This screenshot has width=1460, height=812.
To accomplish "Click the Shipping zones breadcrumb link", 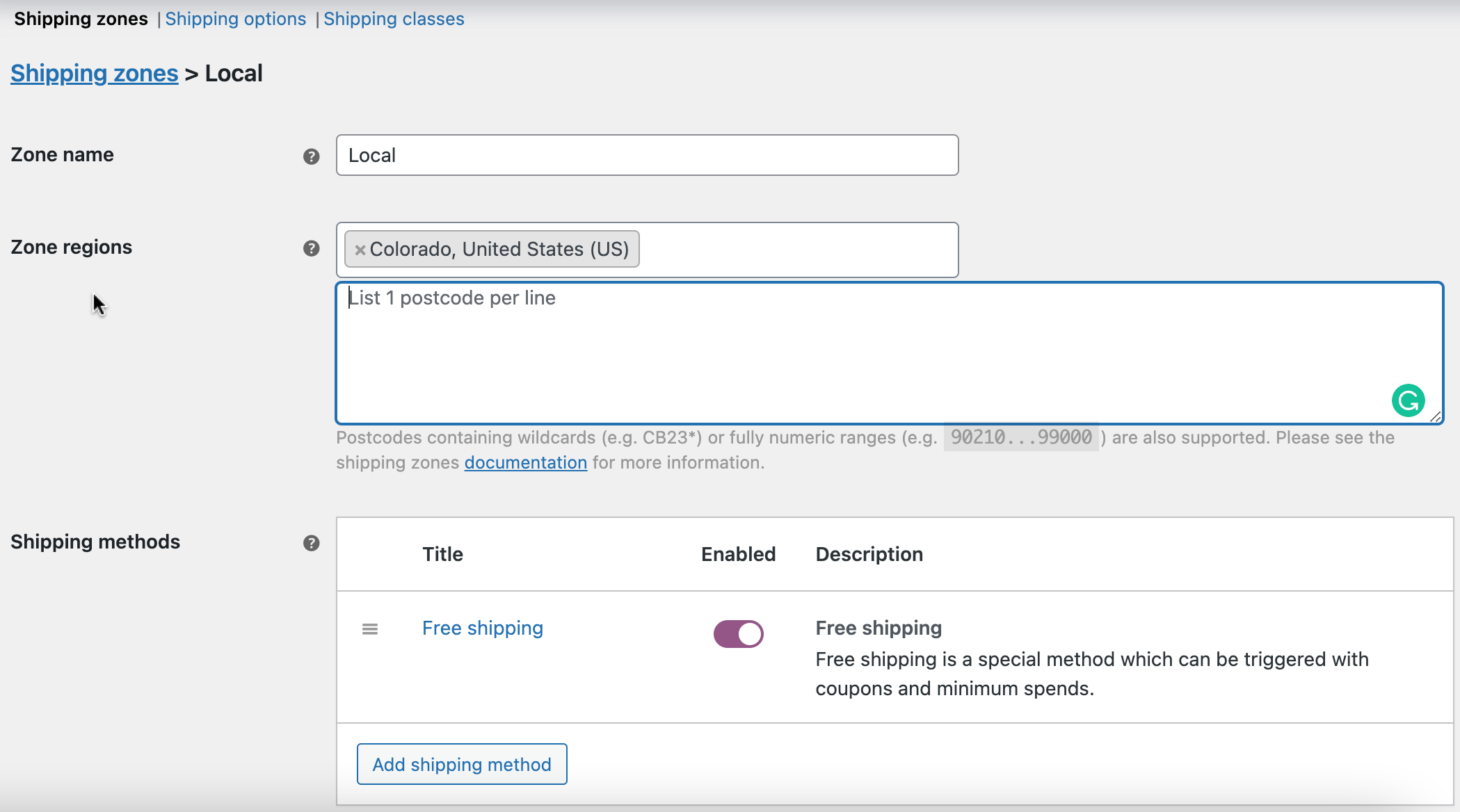I will click(94, 72).
